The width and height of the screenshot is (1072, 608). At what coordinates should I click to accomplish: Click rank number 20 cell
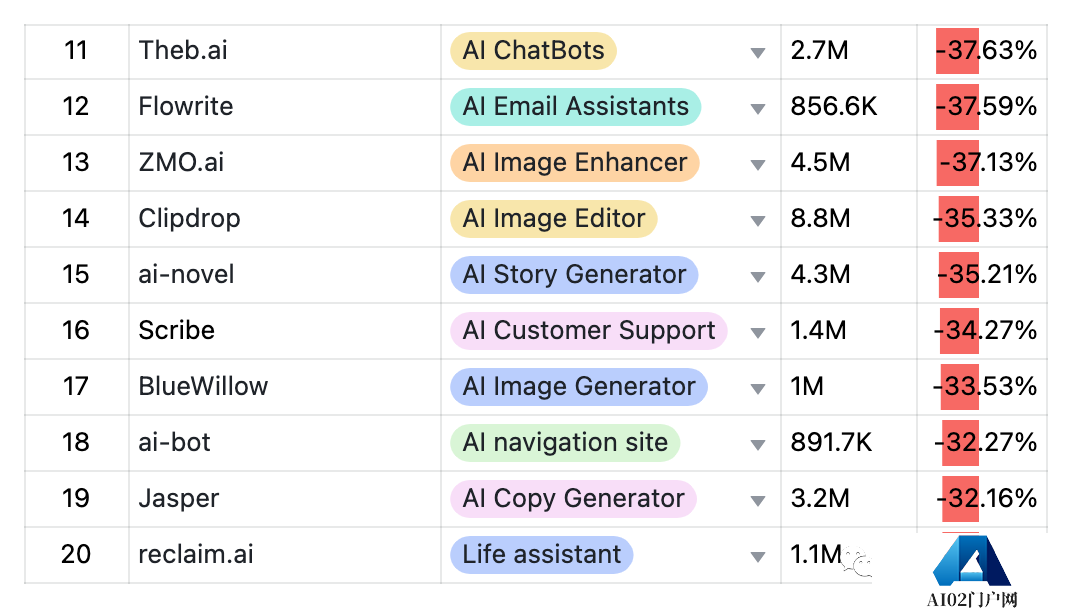pyautogui.click(x=77, y=556)
